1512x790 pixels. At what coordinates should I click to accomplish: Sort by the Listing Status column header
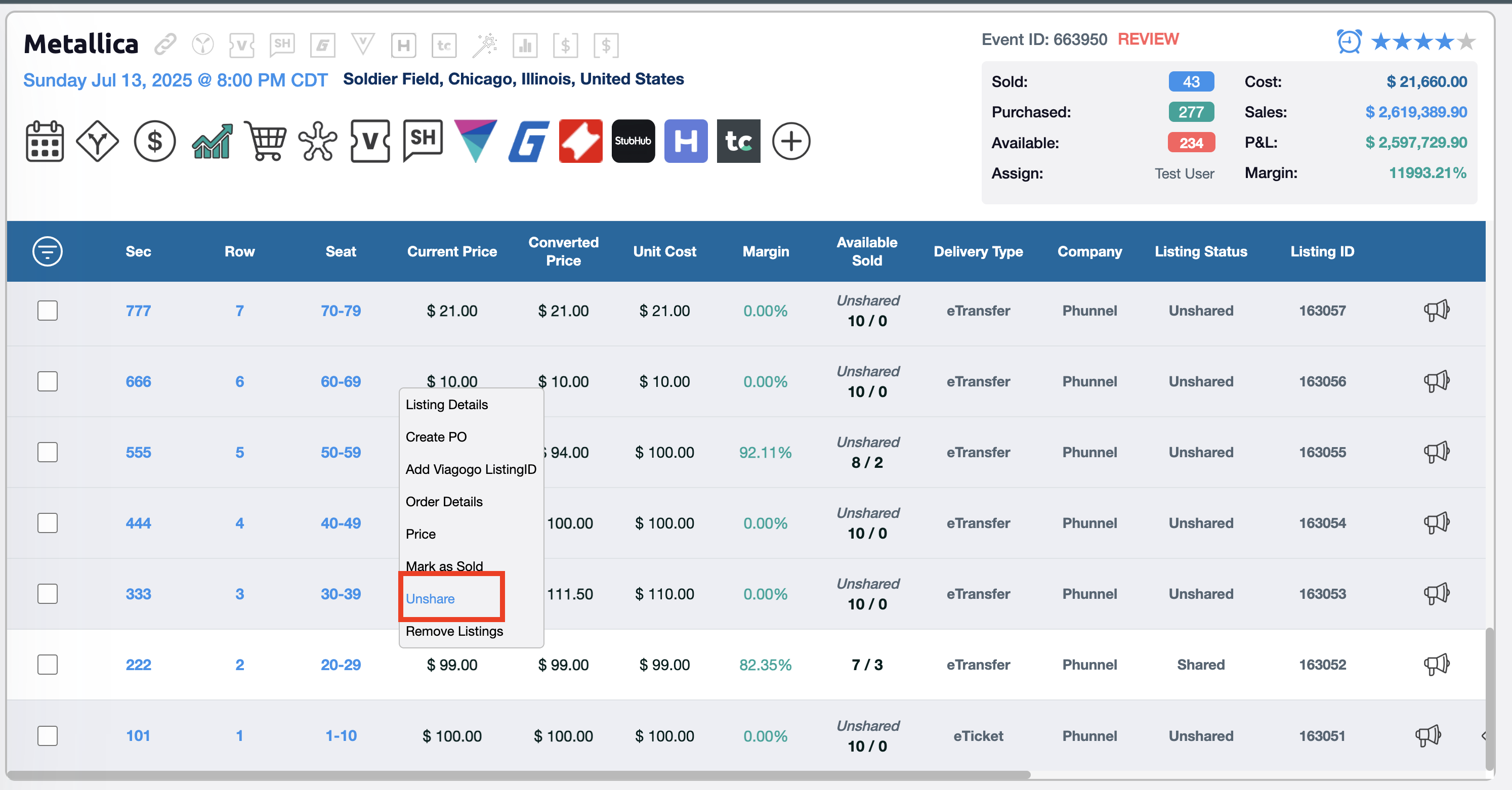[1200, 251]
